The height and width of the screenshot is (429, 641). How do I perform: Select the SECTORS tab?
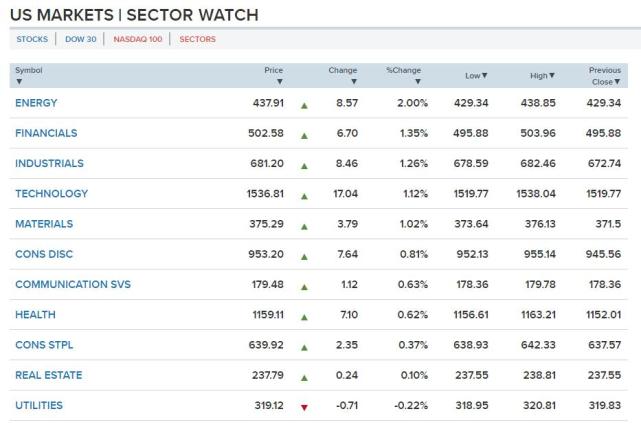click(x=197, y=39)
